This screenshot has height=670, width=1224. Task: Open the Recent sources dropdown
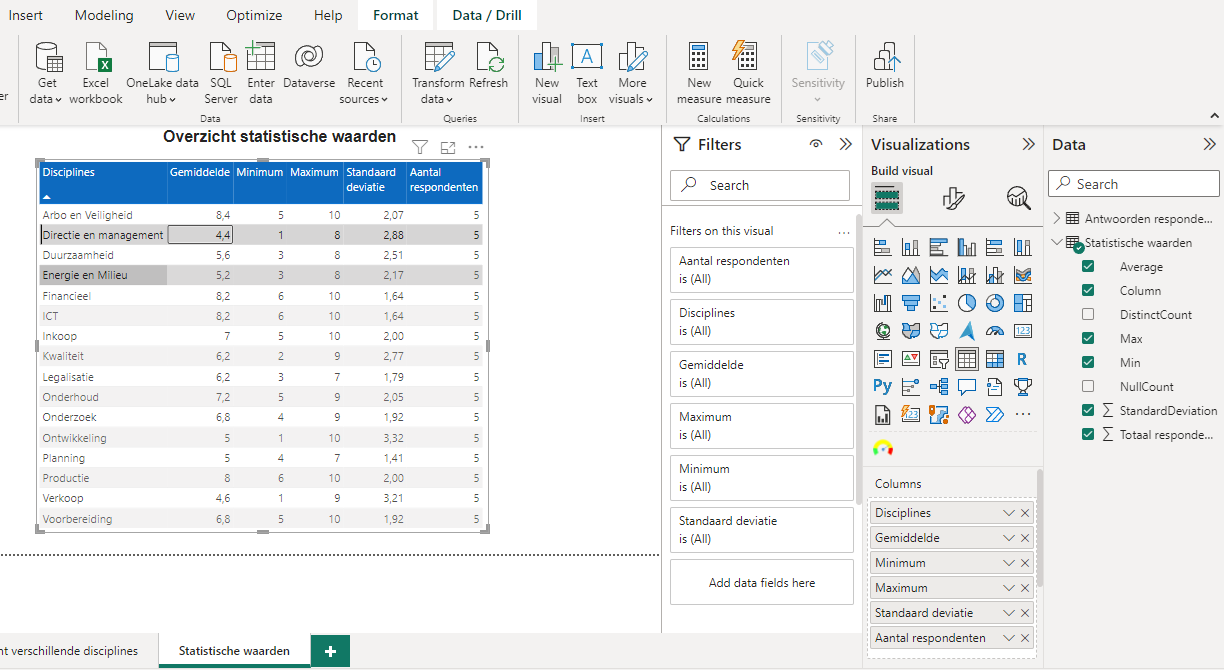(365, 73)
